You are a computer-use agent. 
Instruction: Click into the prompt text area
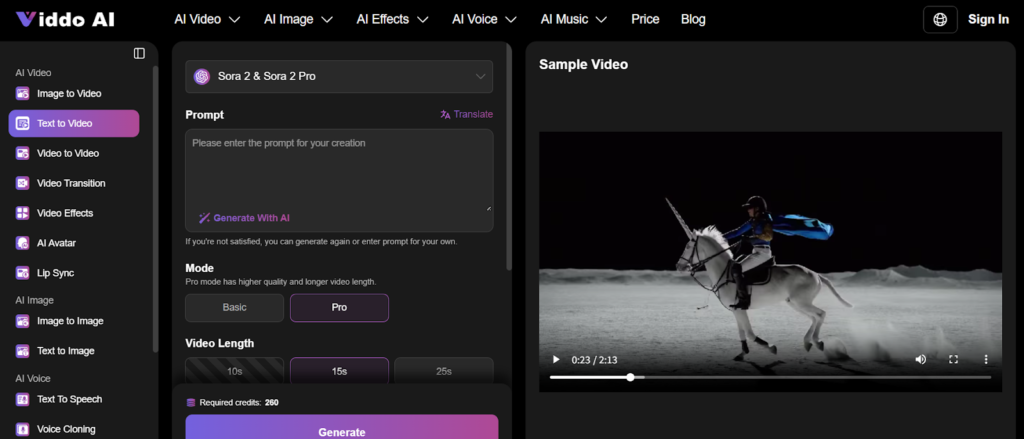[x=339, y=170]
